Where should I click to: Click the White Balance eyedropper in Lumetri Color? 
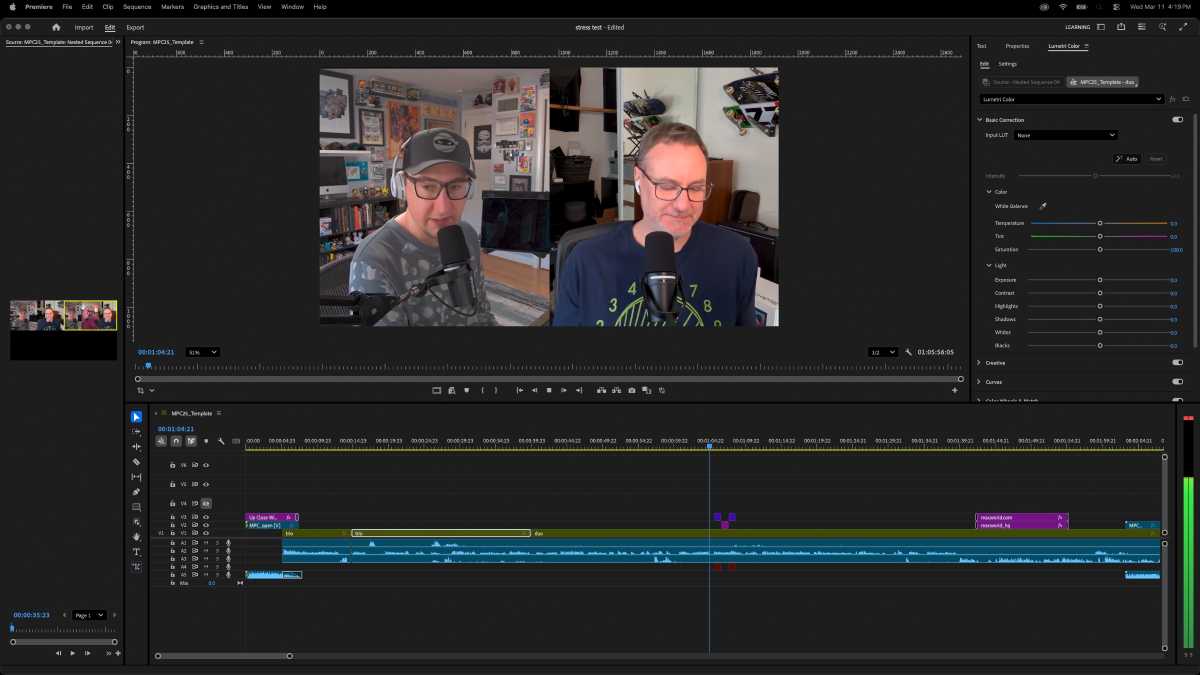[x=1043, y=206]
